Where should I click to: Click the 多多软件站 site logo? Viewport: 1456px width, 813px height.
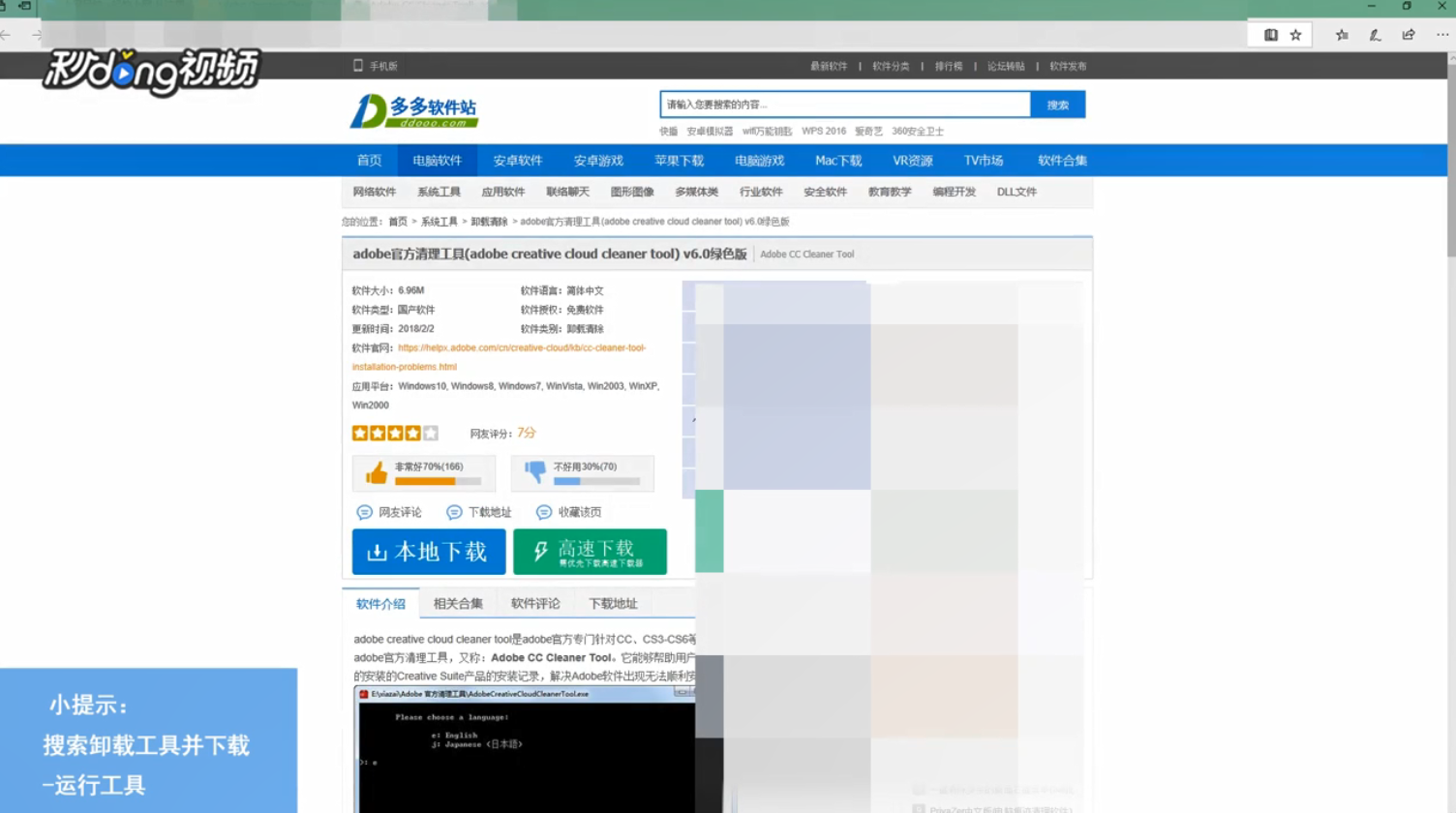(x=414, y=111)
